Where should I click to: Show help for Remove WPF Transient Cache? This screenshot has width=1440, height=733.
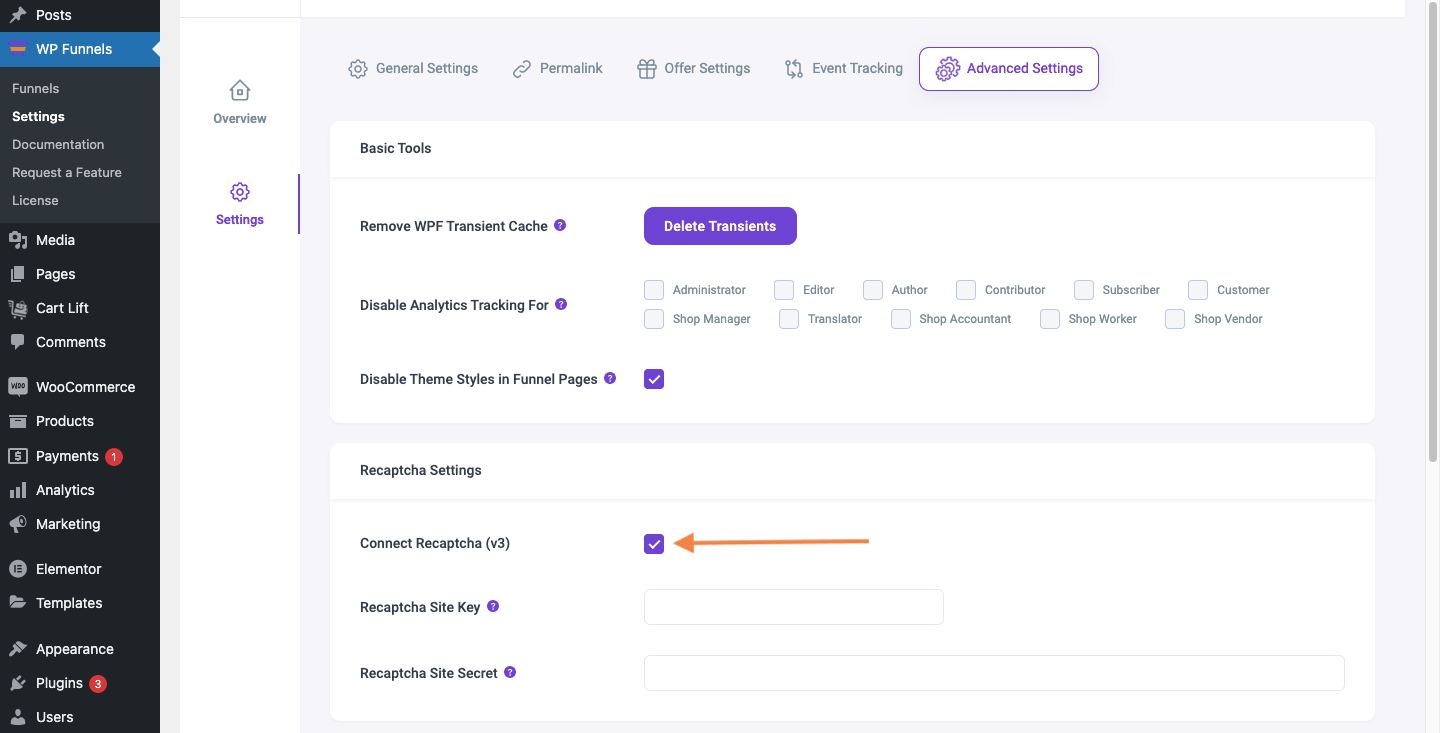coord(560,225)
